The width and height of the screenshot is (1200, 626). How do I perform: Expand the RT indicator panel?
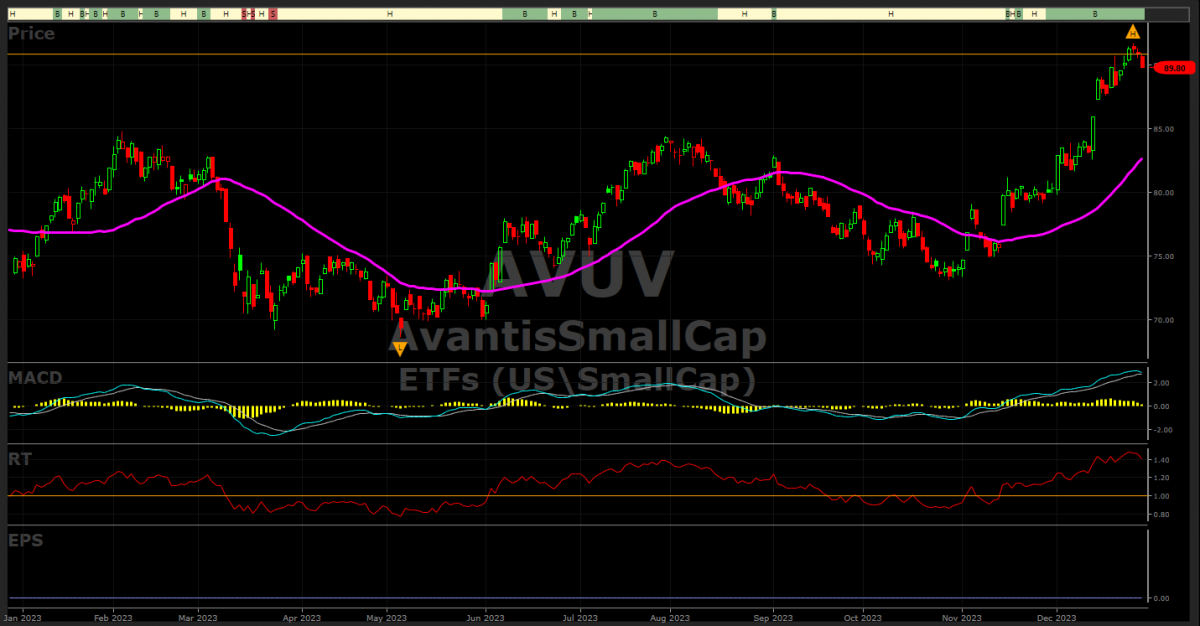20,458
